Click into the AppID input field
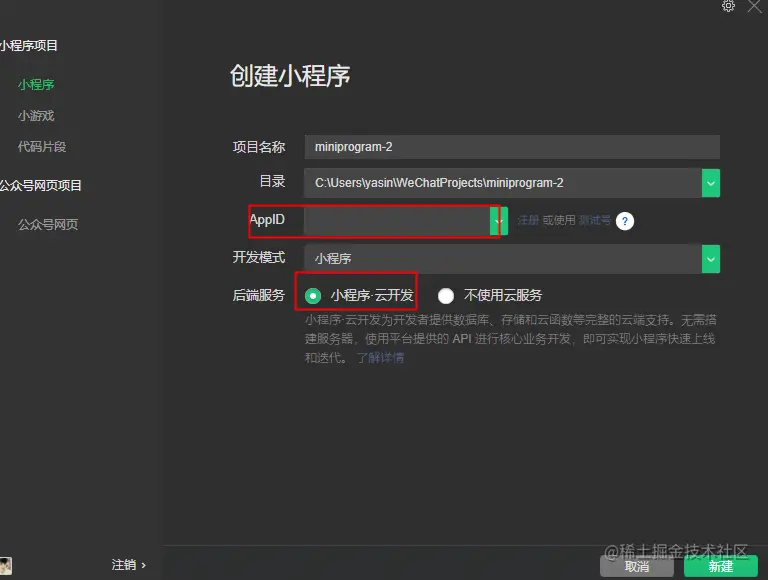Viewport: 768px width, 580px height. [x=397, y=221]
